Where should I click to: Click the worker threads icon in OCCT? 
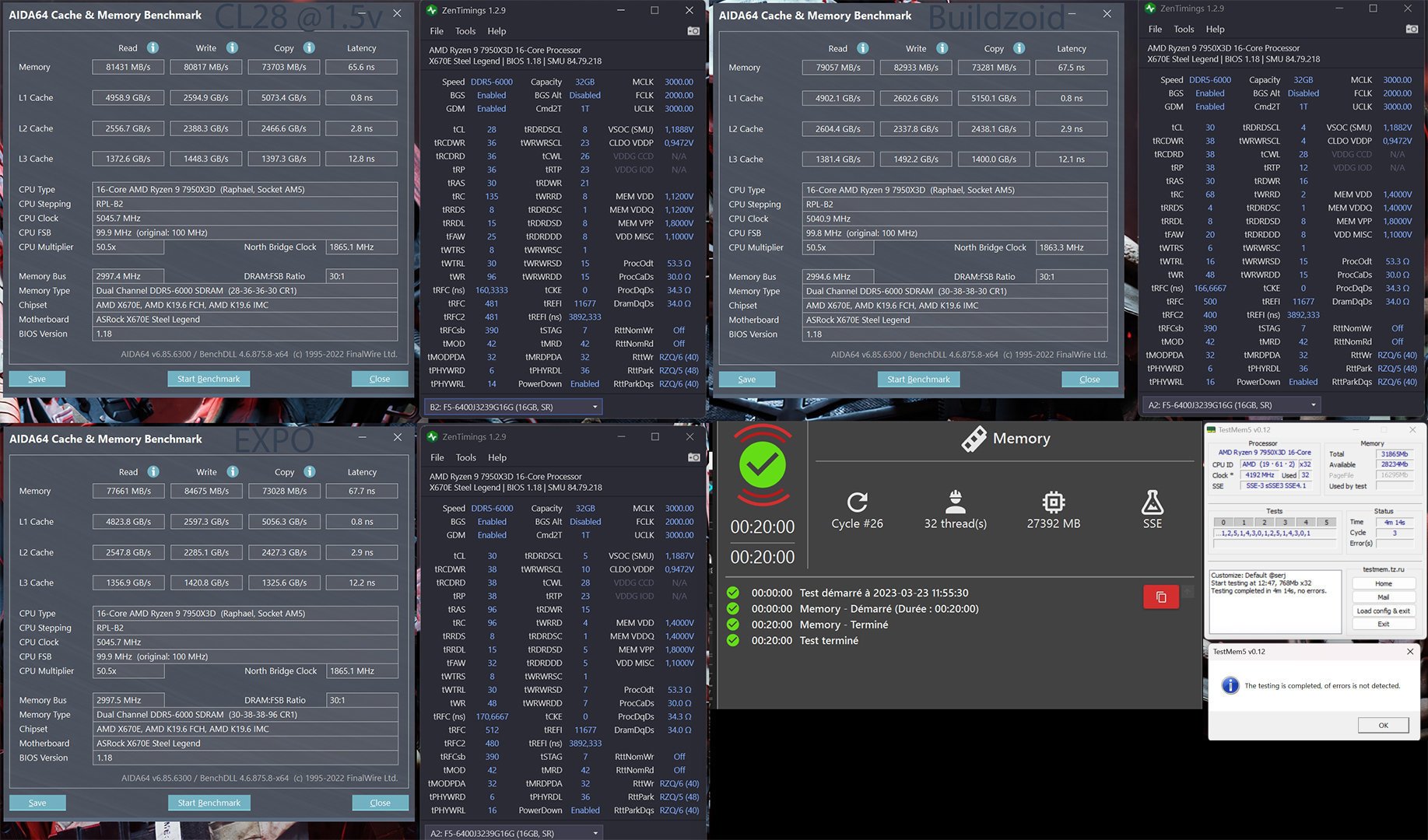[956, 502]
